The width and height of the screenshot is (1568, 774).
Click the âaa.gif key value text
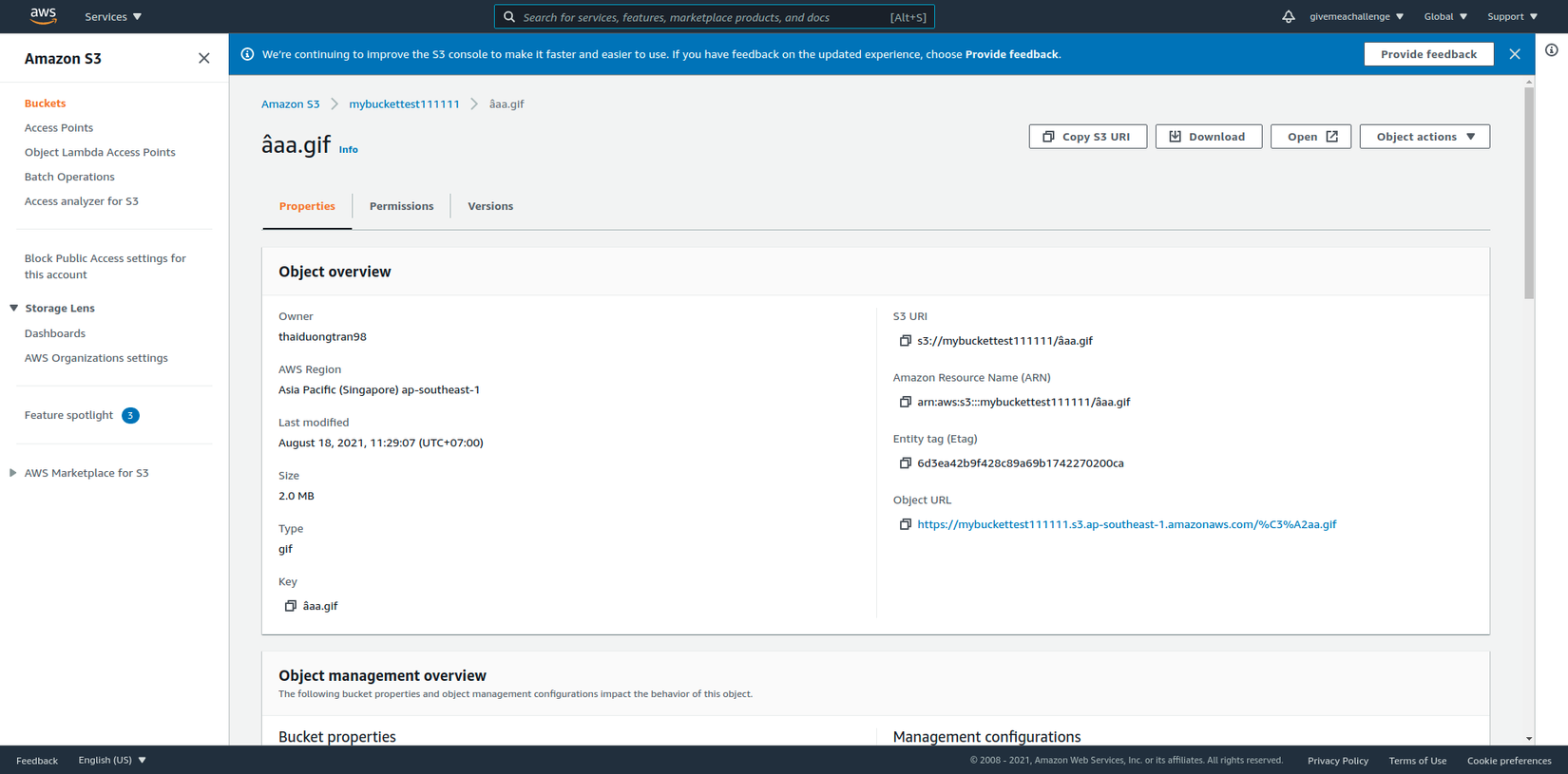point(320,606)
